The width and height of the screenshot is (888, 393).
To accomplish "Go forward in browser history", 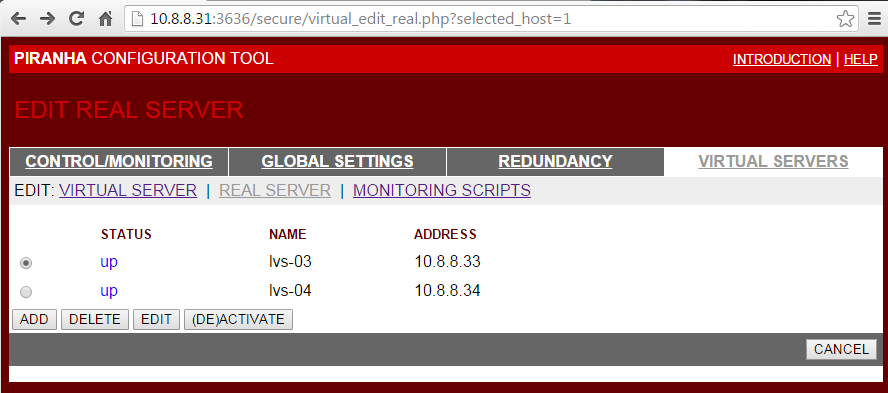I will tap(48, 19).
